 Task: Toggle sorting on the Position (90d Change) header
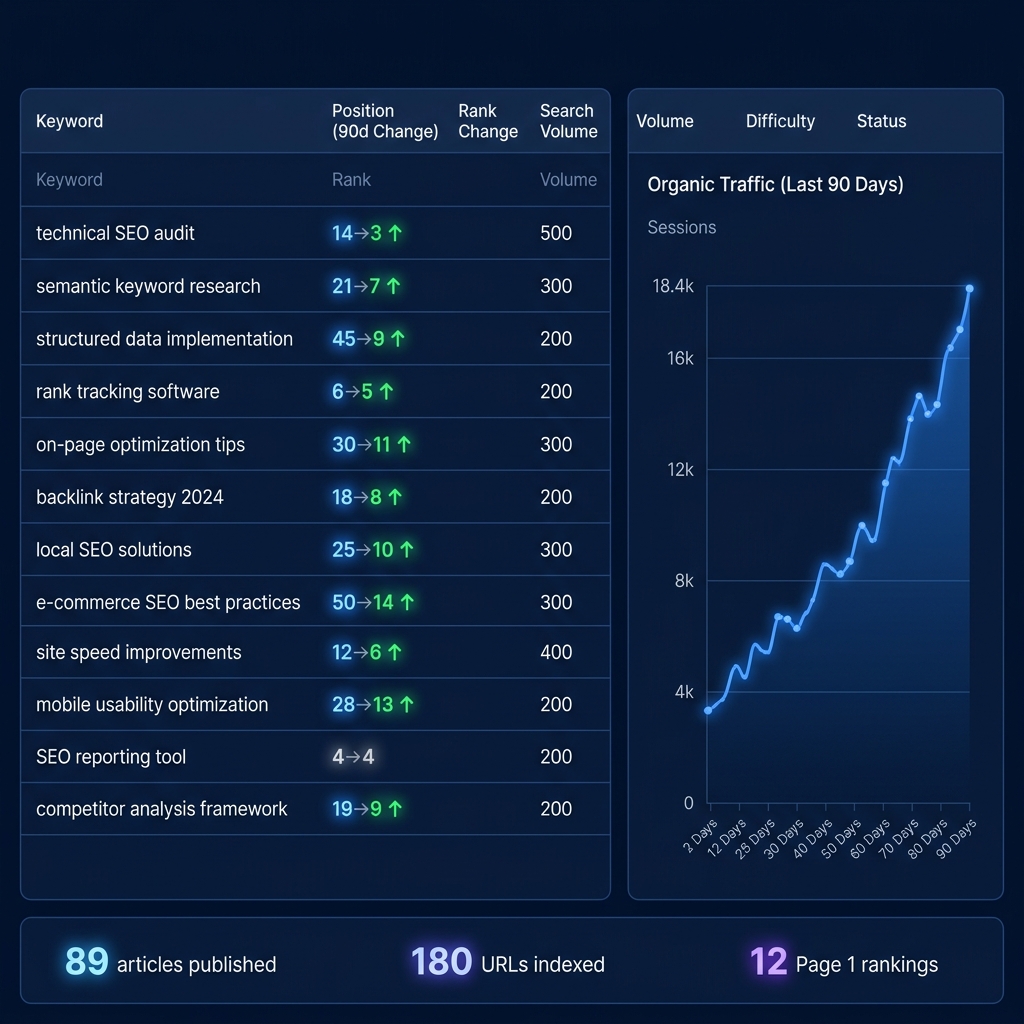click(x=385, y=121)
